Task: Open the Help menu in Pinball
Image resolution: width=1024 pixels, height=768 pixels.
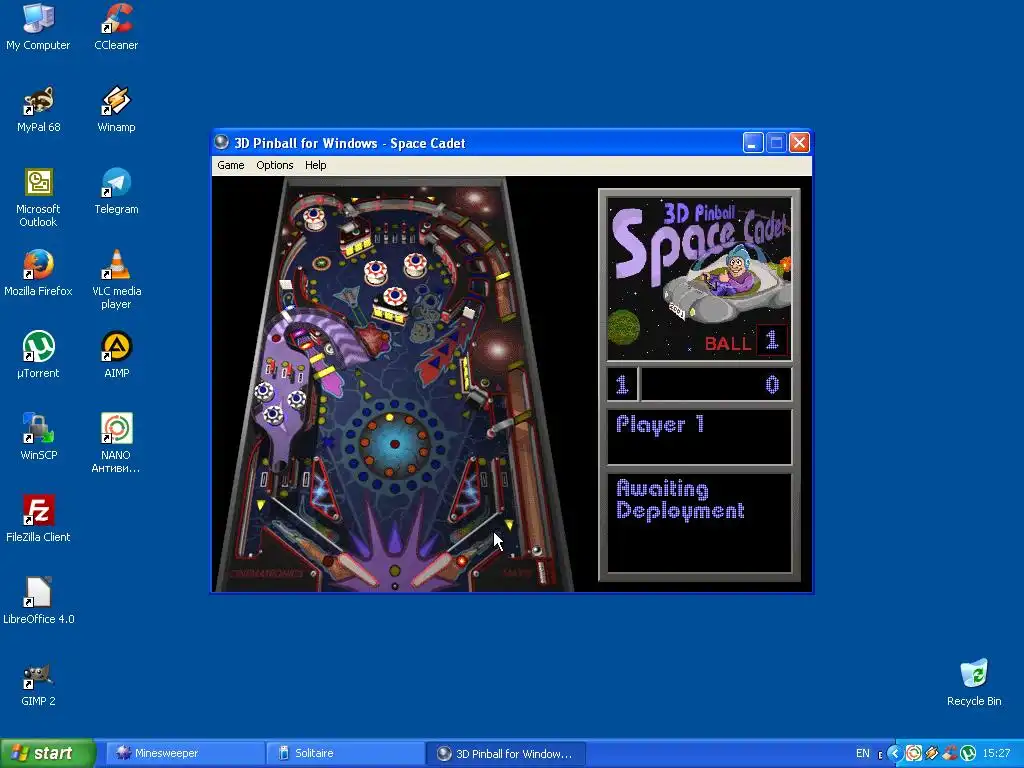Action: [315, 165]
